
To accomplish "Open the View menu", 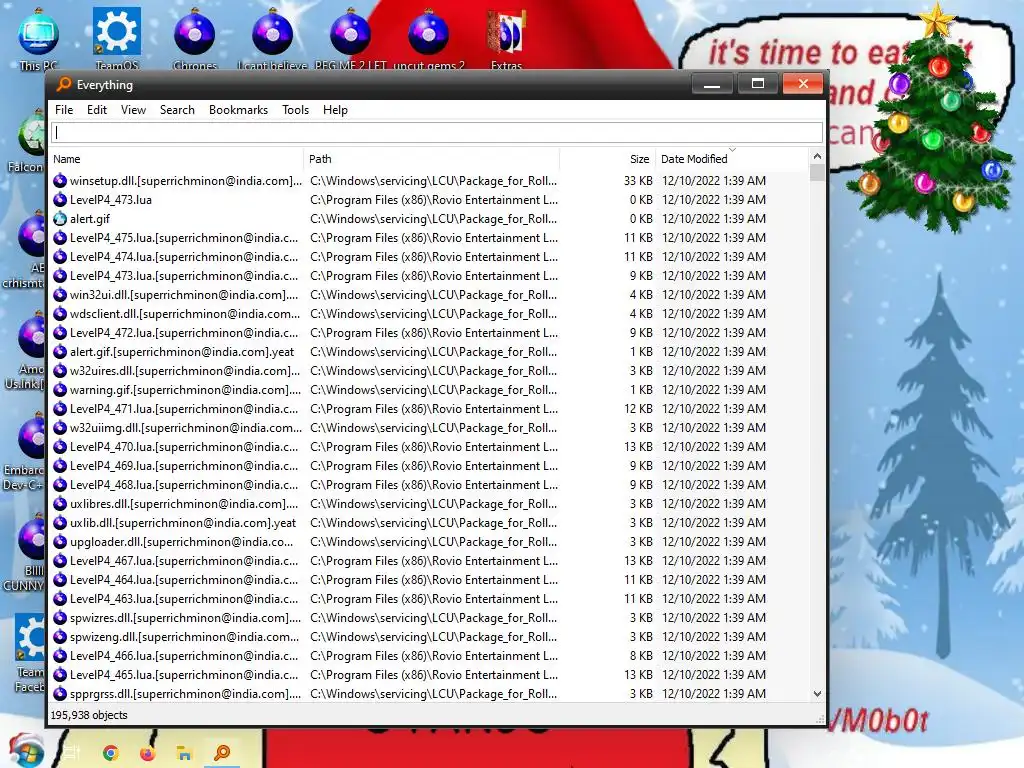I will click(x=133, y=110).
